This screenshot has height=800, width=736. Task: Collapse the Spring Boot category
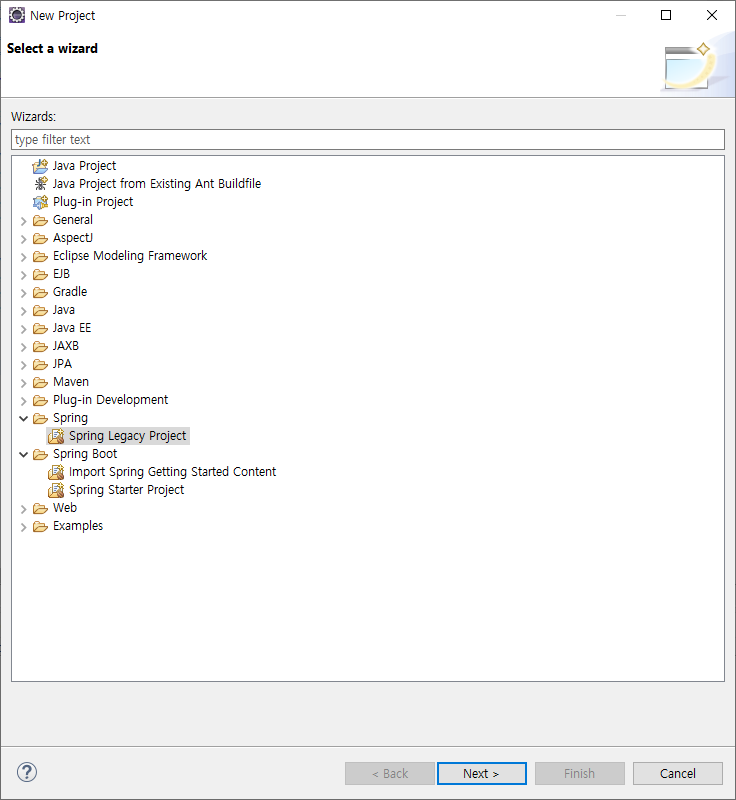23,454
